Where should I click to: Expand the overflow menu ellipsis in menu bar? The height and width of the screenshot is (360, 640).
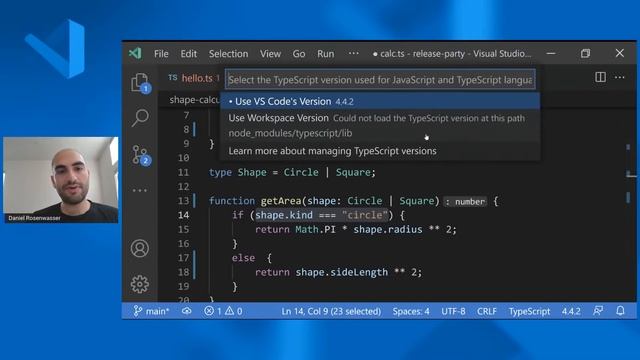pyautogui.click(x=353, y=53)
